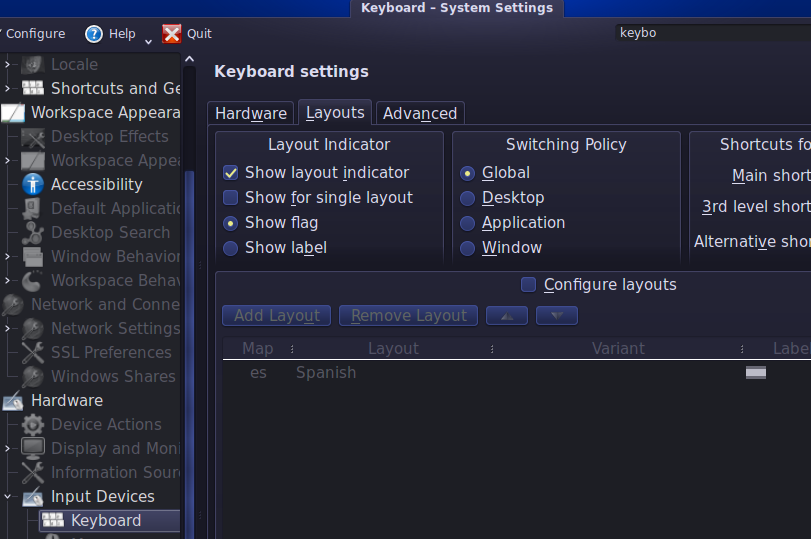Expand the Network Settings tree item
Screen dimensions: 811x539
pos(8,328)
